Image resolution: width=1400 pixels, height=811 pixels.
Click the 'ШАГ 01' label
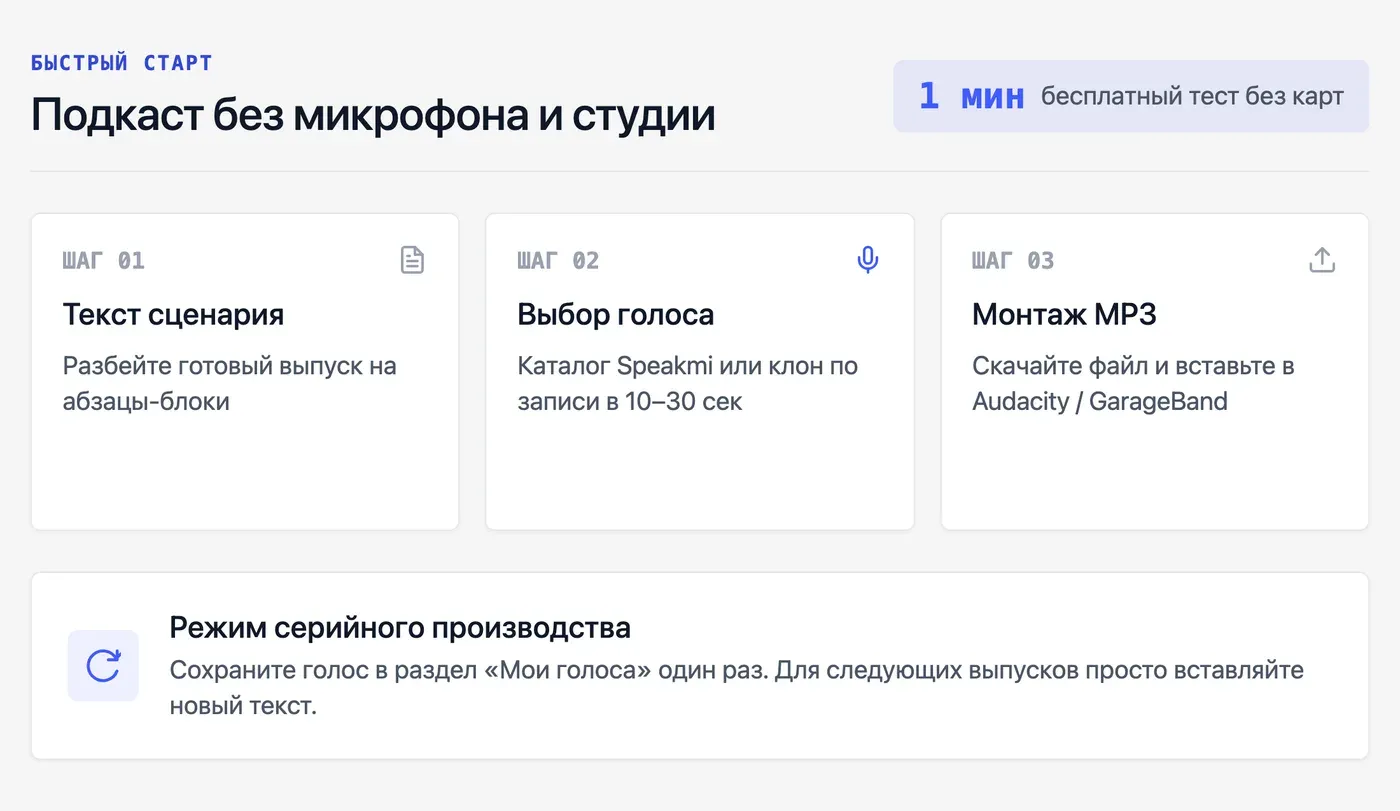(104, 261)
